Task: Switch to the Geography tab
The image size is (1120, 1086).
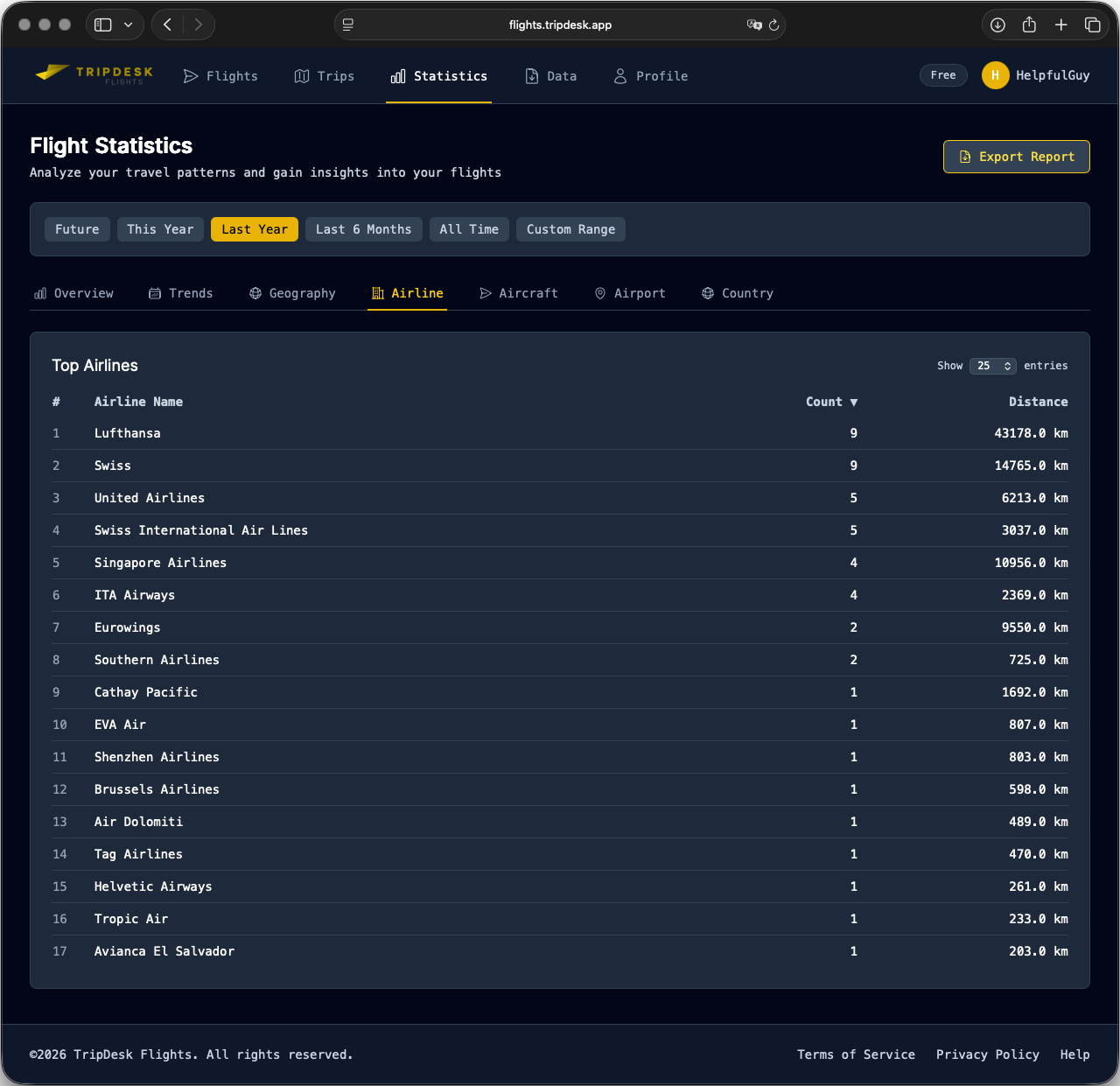Action: coord(292,293)
